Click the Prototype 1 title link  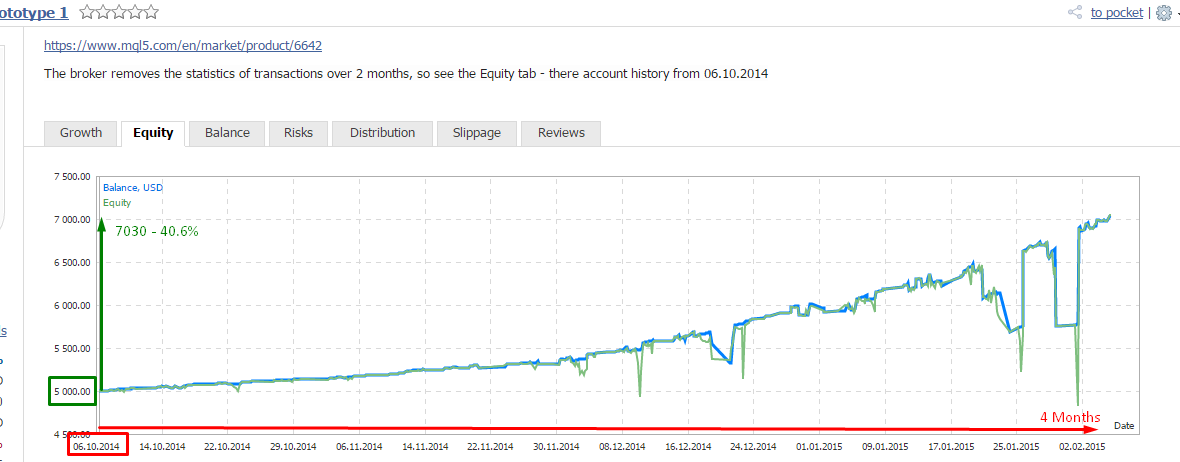click(34, 12)
